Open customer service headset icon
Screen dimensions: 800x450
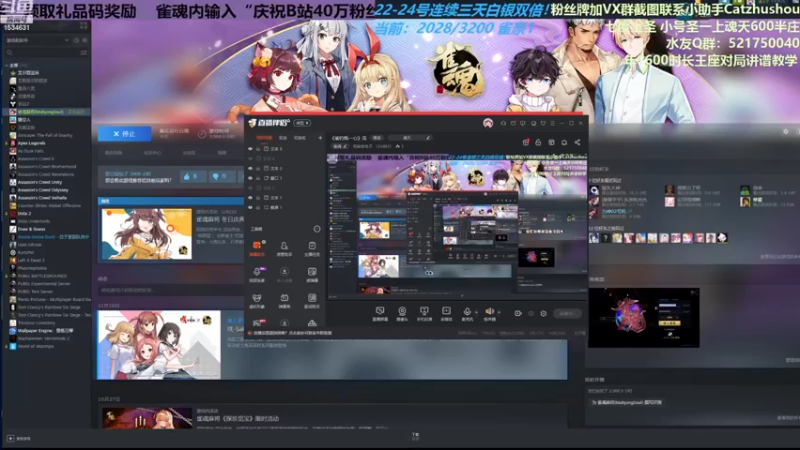503,123
